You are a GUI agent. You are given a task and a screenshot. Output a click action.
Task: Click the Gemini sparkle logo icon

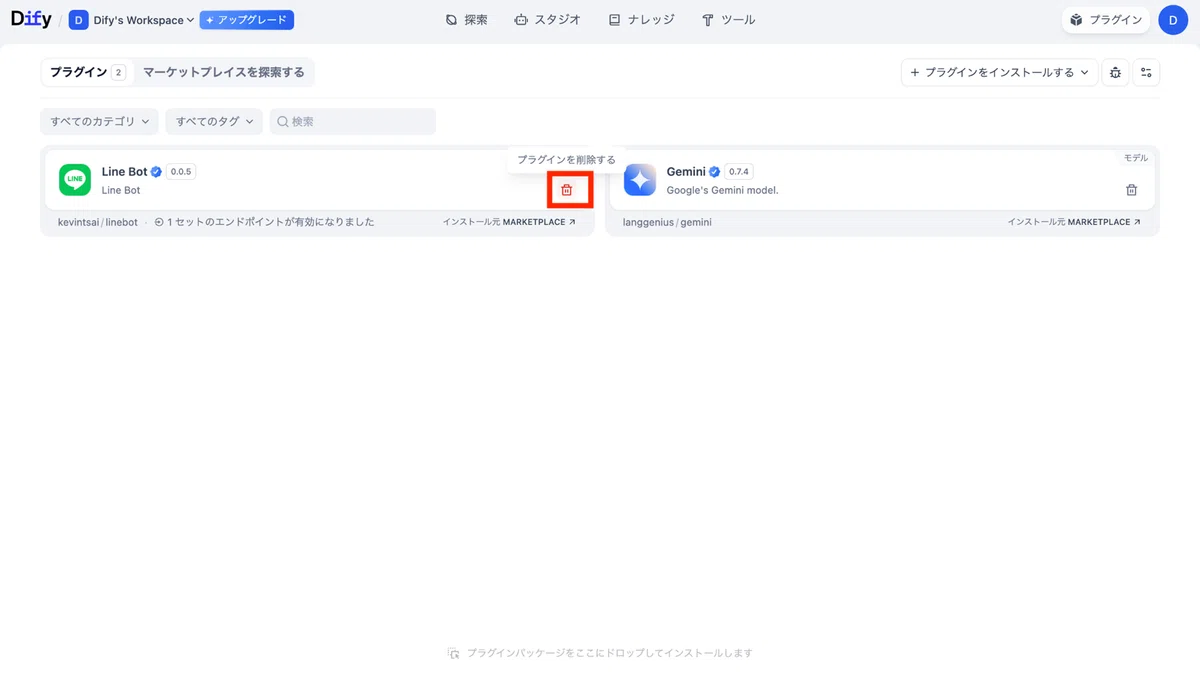coord(640,180)
